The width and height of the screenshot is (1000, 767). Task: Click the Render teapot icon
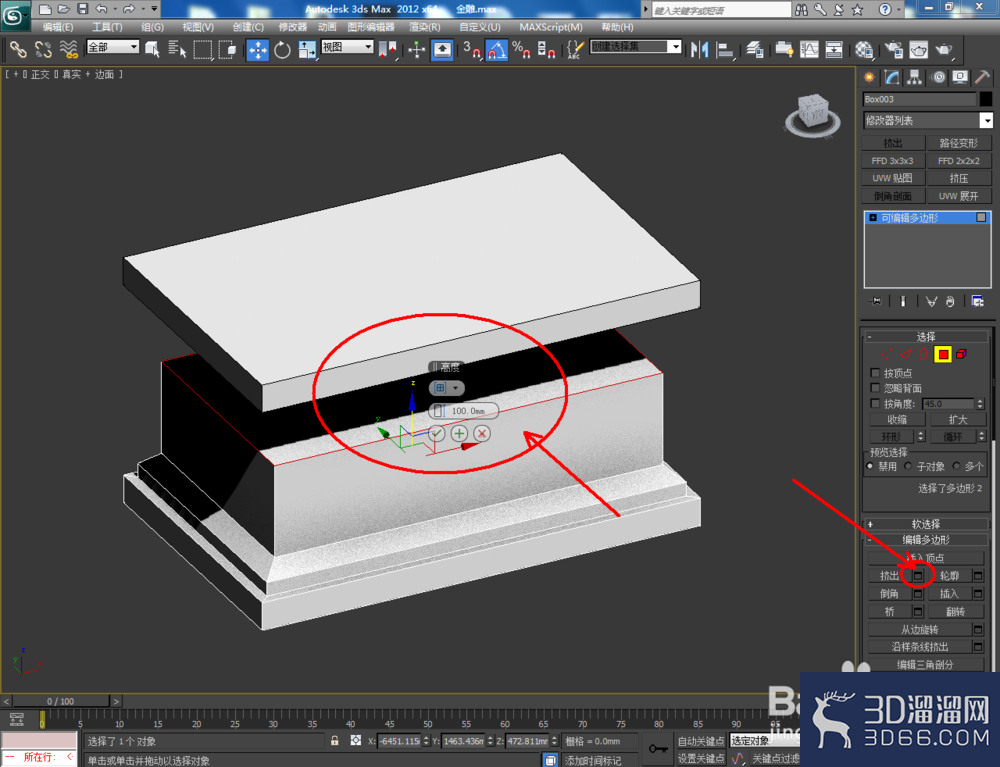[944, 49]
